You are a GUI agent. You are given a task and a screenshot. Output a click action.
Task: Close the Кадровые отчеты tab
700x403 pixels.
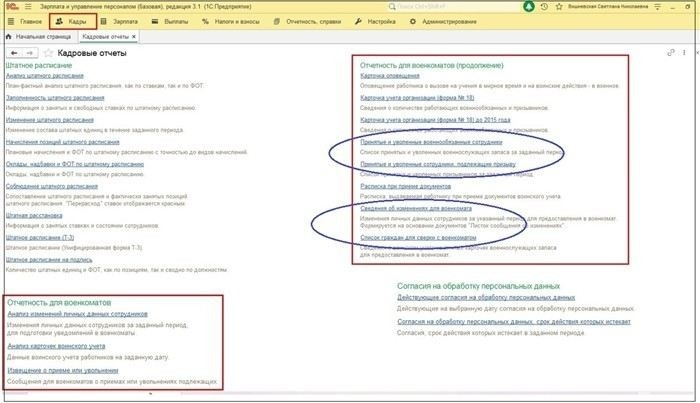click(133, 37)
